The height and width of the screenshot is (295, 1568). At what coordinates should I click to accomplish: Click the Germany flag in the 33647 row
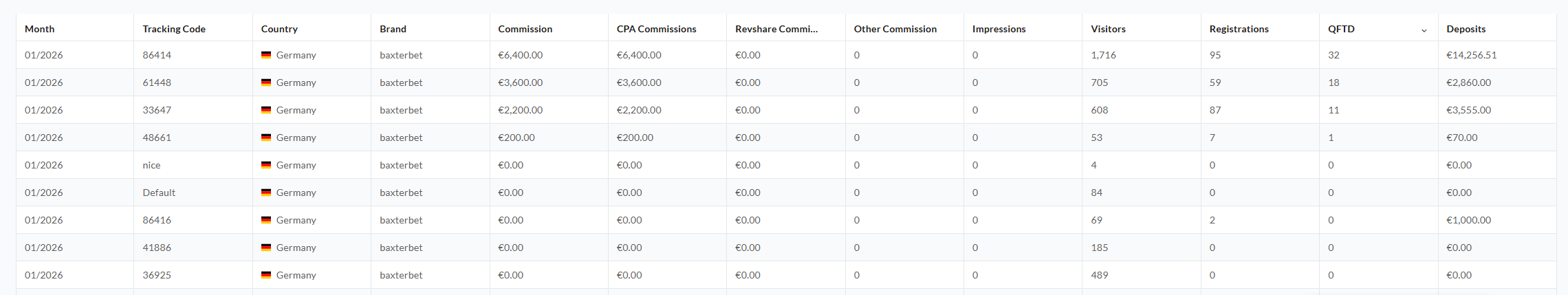266,110
